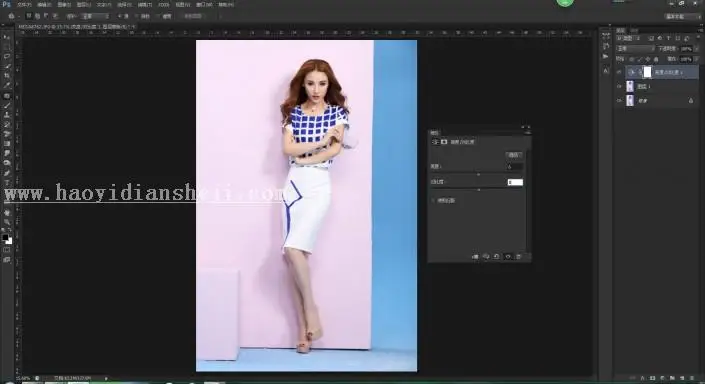This screenshot has width=705, height=384.
Task: Open the Window menu
Action: (x=204, y=4)
